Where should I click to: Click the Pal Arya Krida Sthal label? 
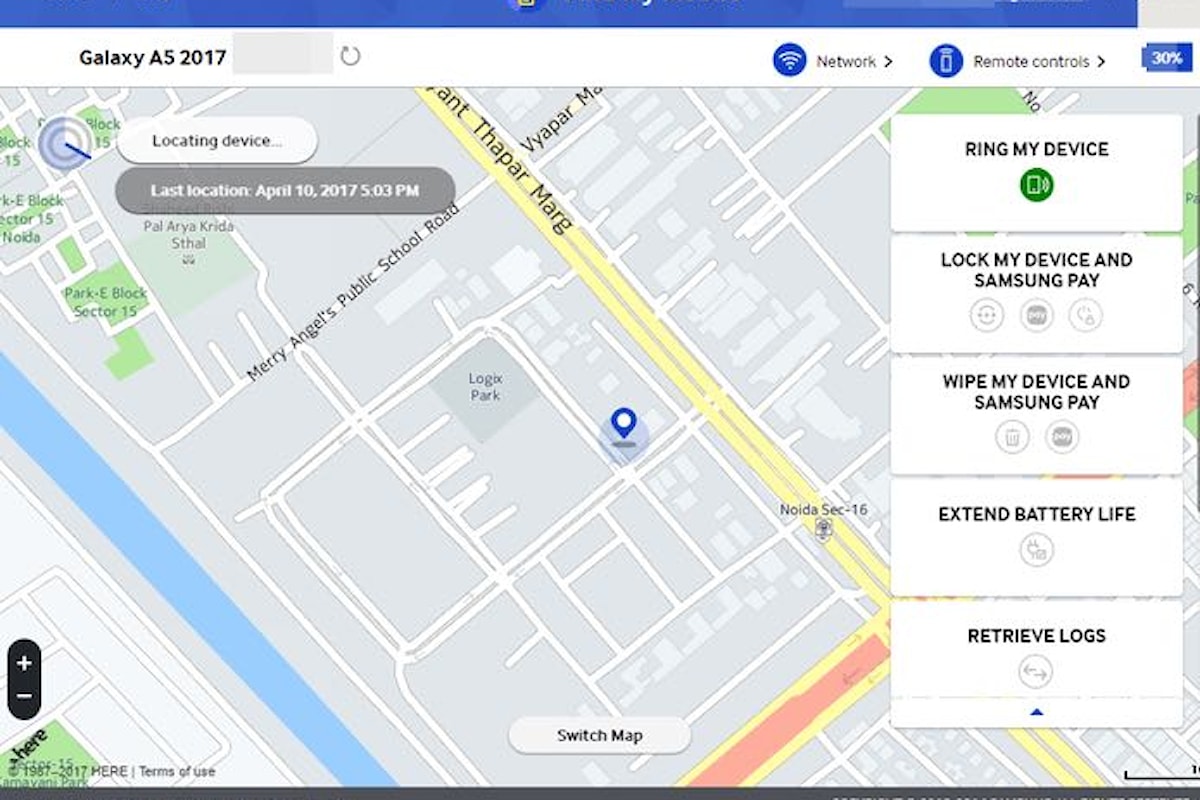(x=188, y=235)
